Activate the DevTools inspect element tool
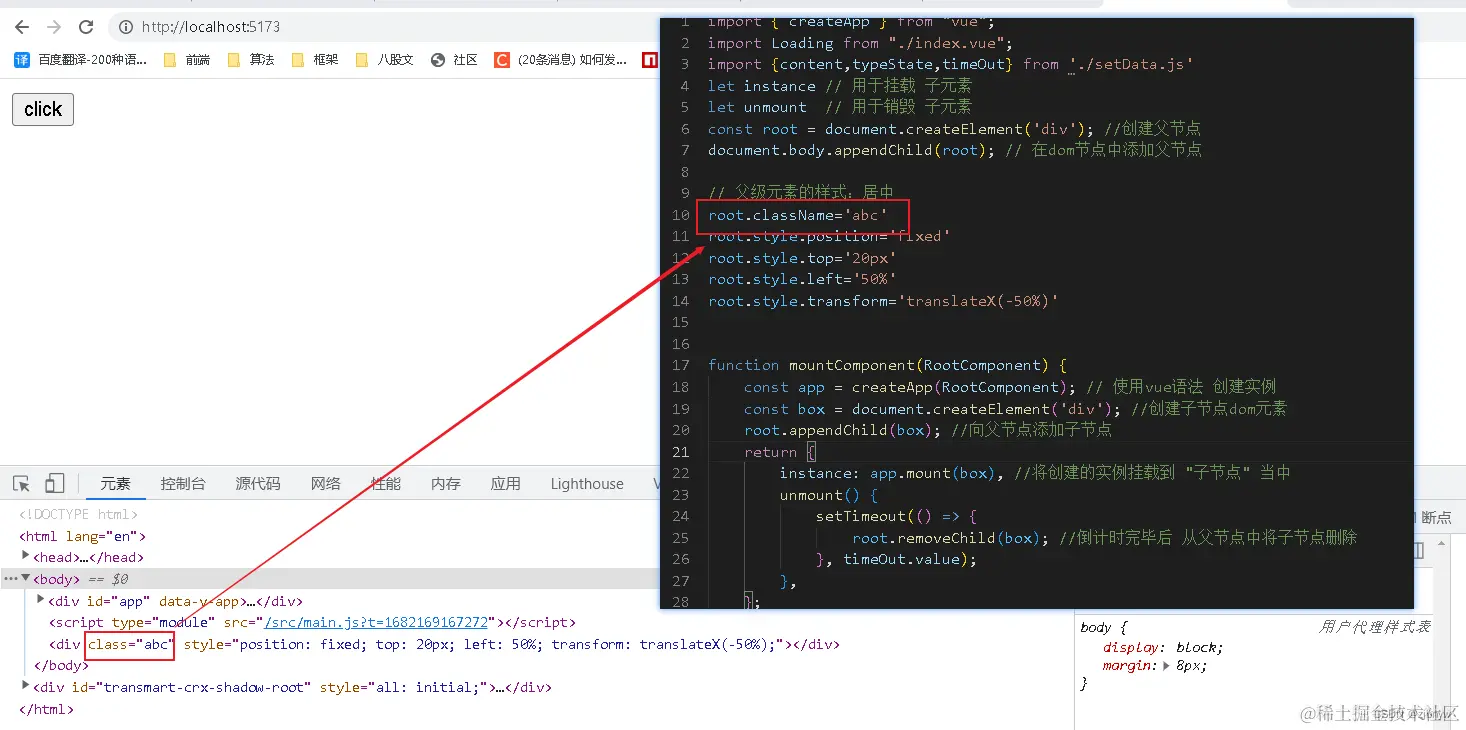1466x730 pixels. point(21,484)
